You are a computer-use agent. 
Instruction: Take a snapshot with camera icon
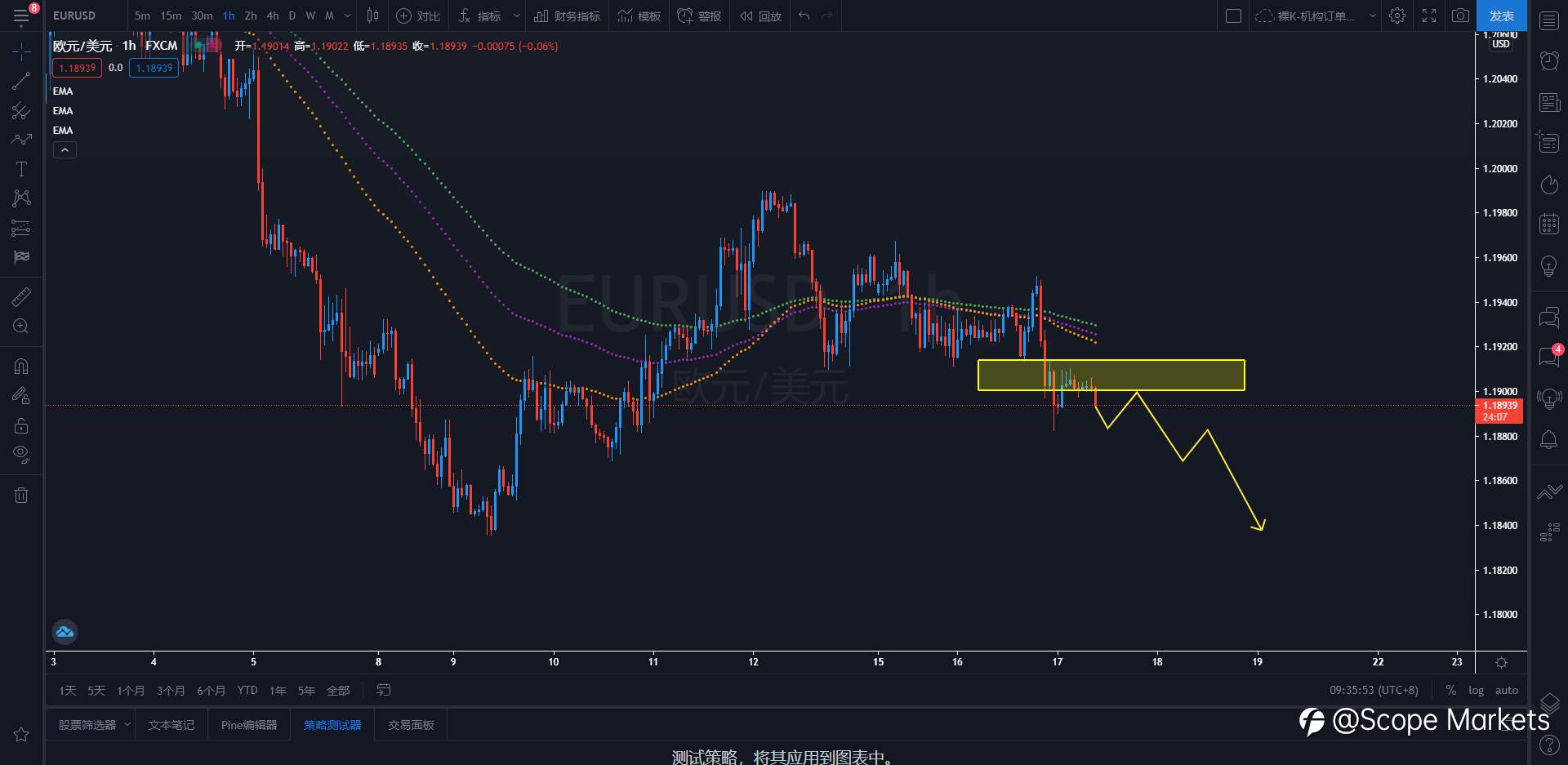coord(1461,16)
